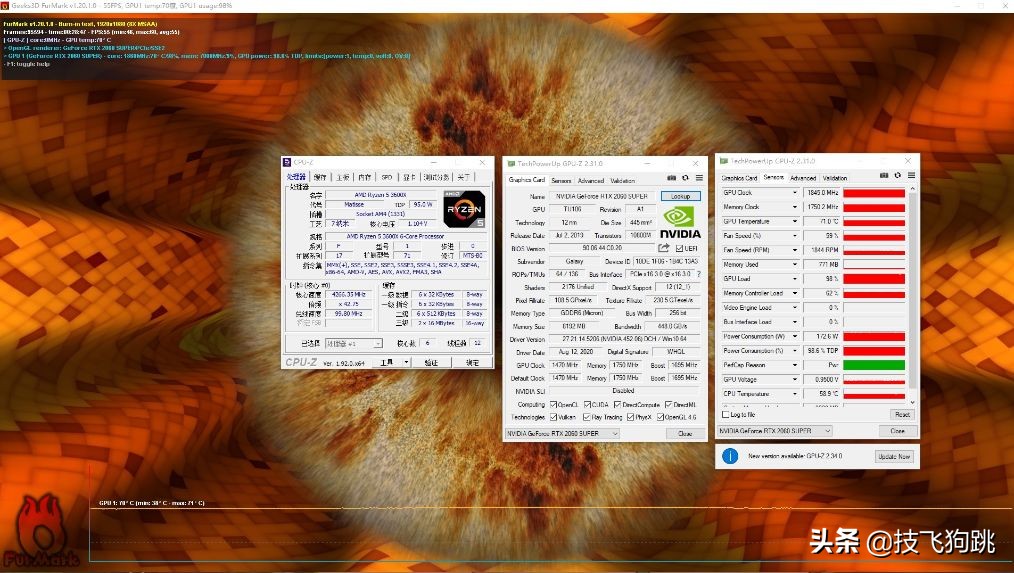Screen dimensions: 1014x573
Task: Open GPU Load sensor dropdown arrow
Action: coord(795,279)
